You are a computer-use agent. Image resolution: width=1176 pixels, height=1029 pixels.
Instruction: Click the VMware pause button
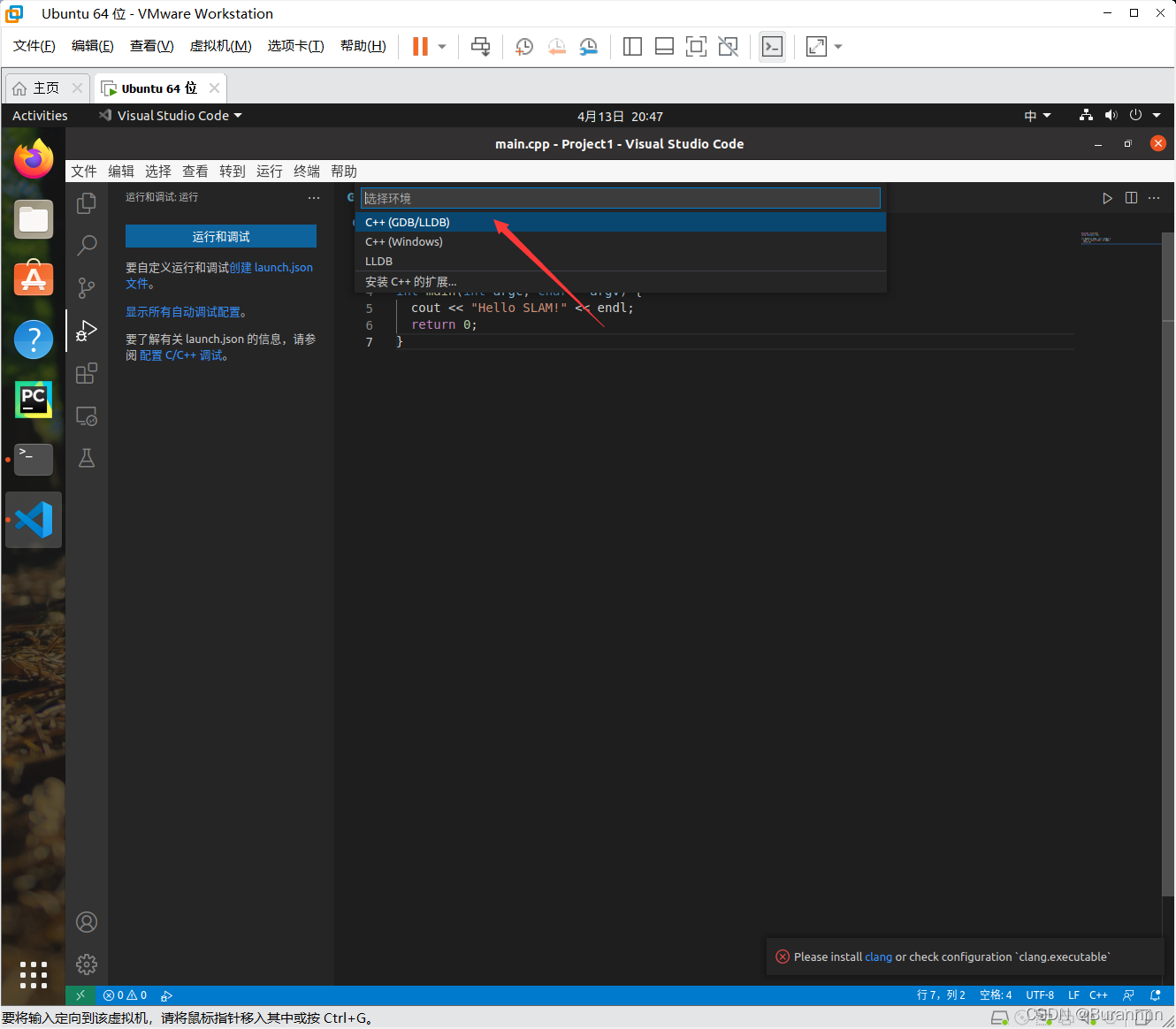pos(420,47)
